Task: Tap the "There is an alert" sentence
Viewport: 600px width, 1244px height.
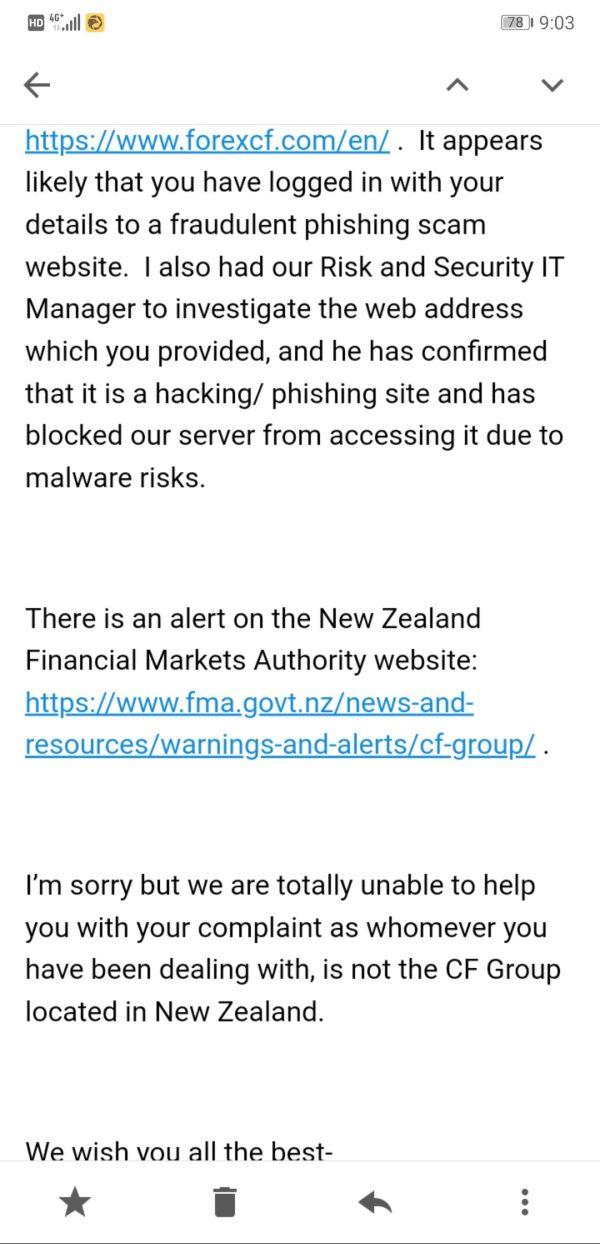Action: [253, 618]
